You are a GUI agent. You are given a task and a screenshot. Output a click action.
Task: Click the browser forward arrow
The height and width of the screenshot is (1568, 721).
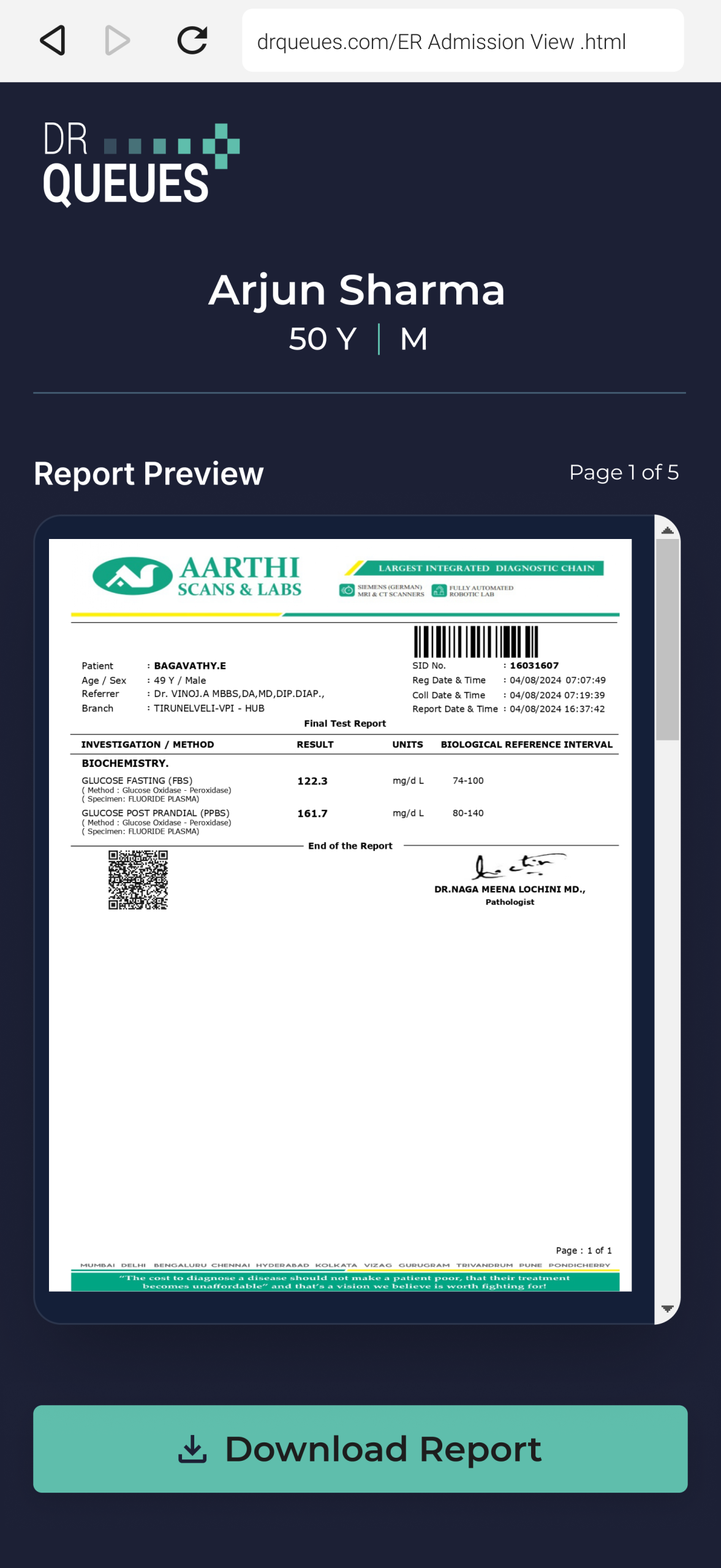coord(118,41)
